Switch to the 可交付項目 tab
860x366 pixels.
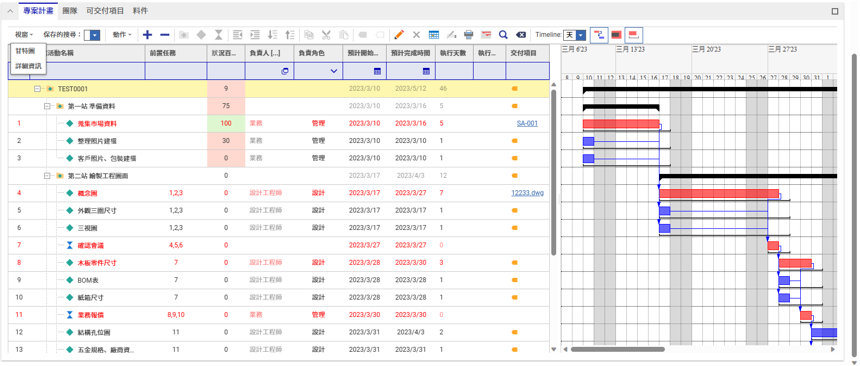coord(105,10)
